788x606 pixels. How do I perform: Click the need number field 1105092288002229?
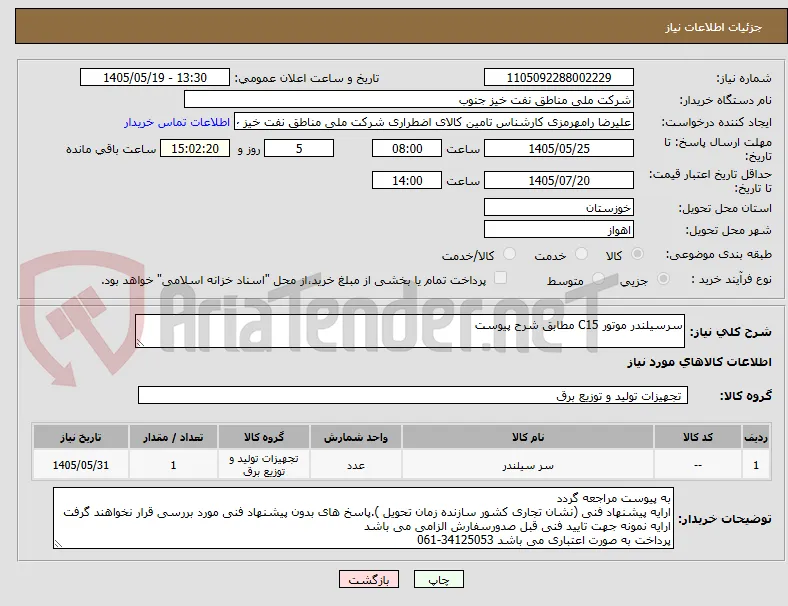(559, 78)
